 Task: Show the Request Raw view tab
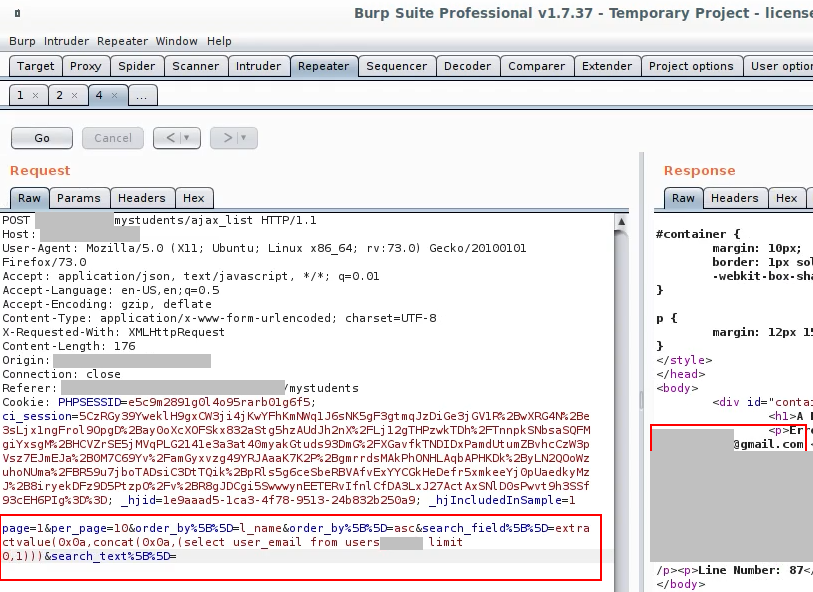coord(29,198)
